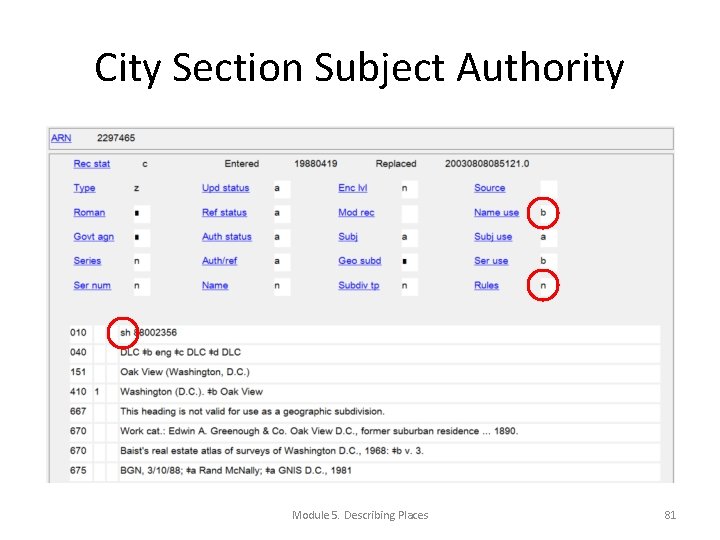Click the Name use link
The height and width of the screenshot is (540, 720).
pyautogui.click(x=496, y=213)
